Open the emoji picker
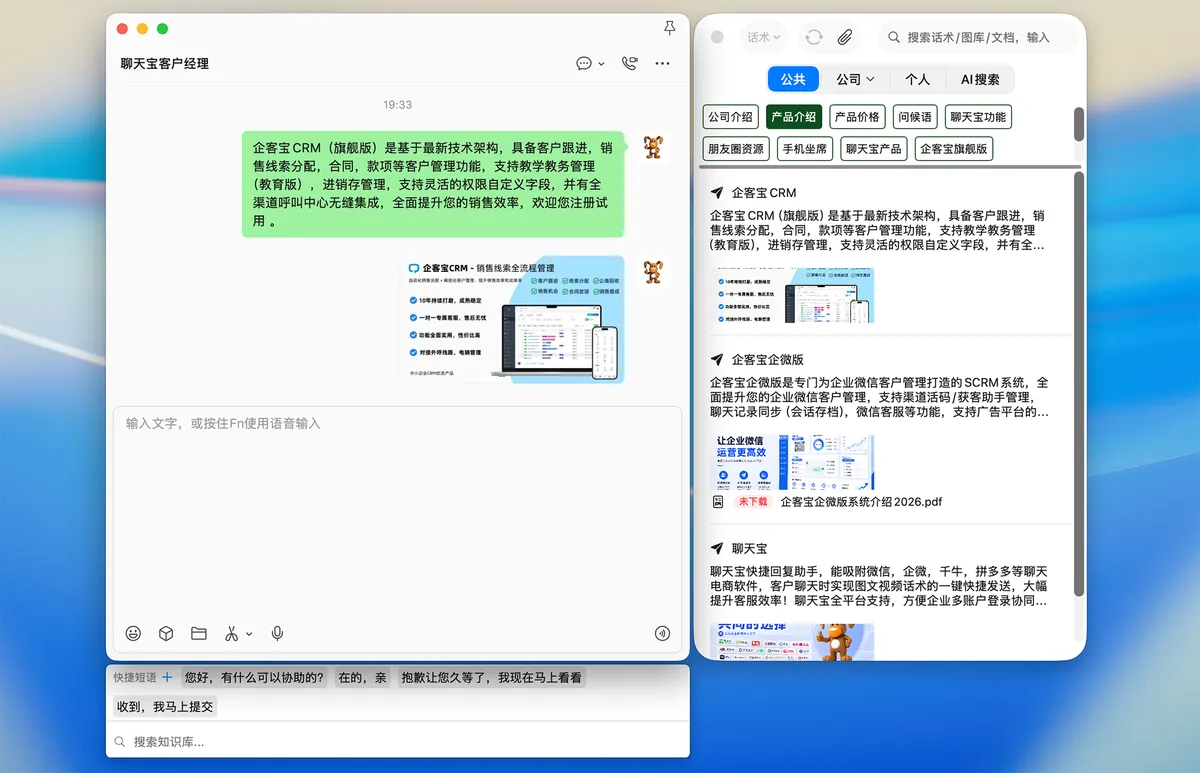This screenshot has width=1200, height=773. pos(133,633)
